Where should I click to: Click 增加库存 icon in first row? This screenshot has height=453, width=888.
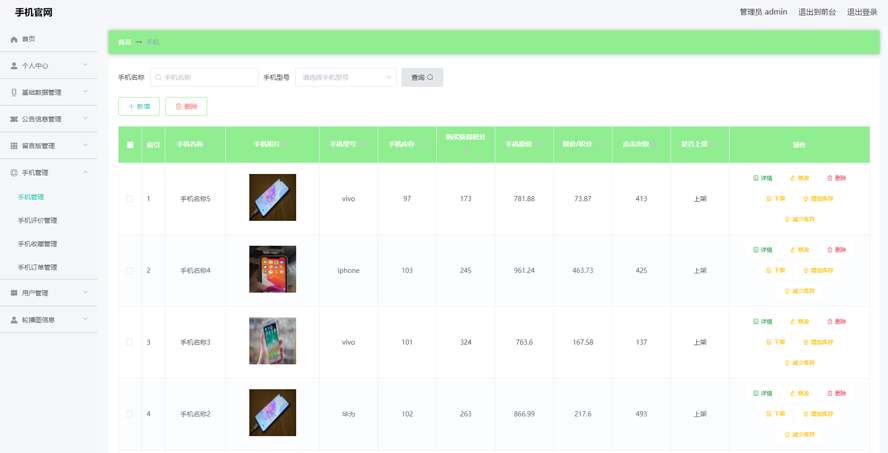pyautogui.click(x=806, y=199)
